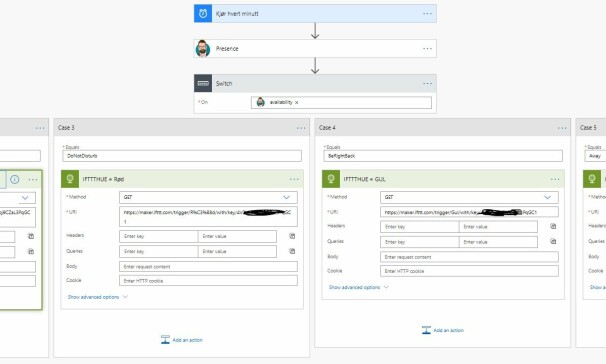Click Add an action in Case 4
Screen dimensions: 606x364
click(x=443, y=330)
